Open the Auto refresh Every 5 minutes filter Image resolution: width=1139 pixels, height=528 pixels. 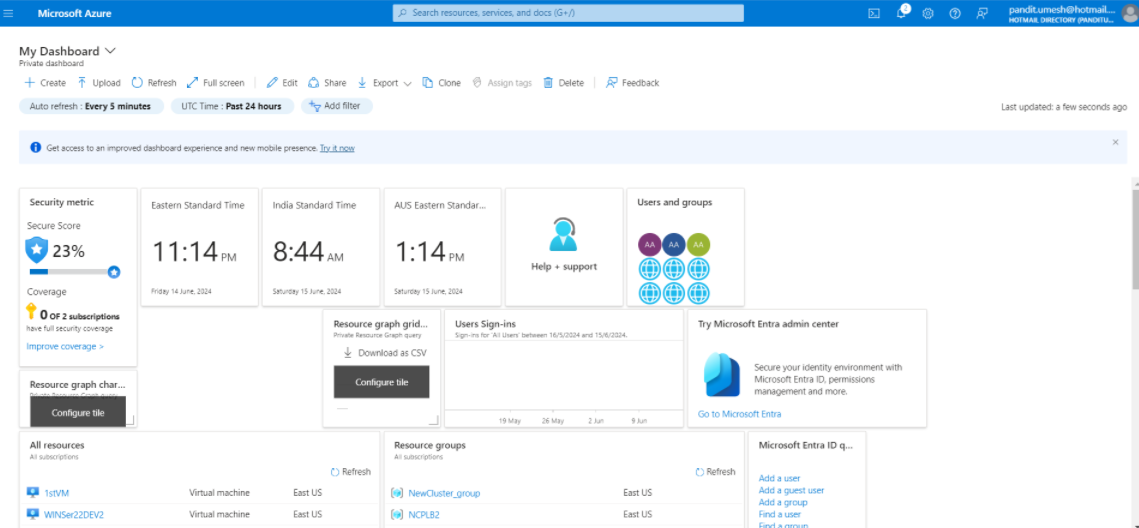[91, 106]
